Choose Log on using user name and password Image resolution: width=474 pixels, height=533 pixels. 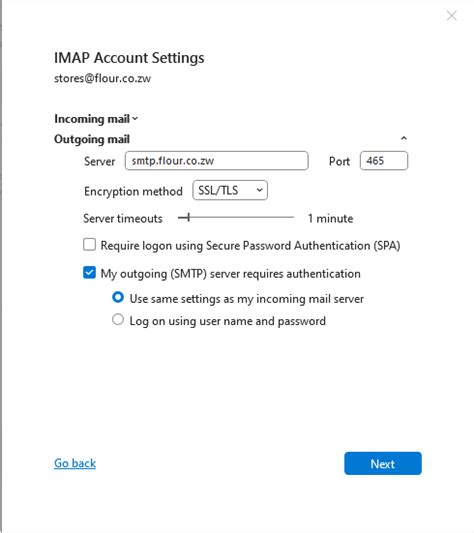click(x=118, y=320)
